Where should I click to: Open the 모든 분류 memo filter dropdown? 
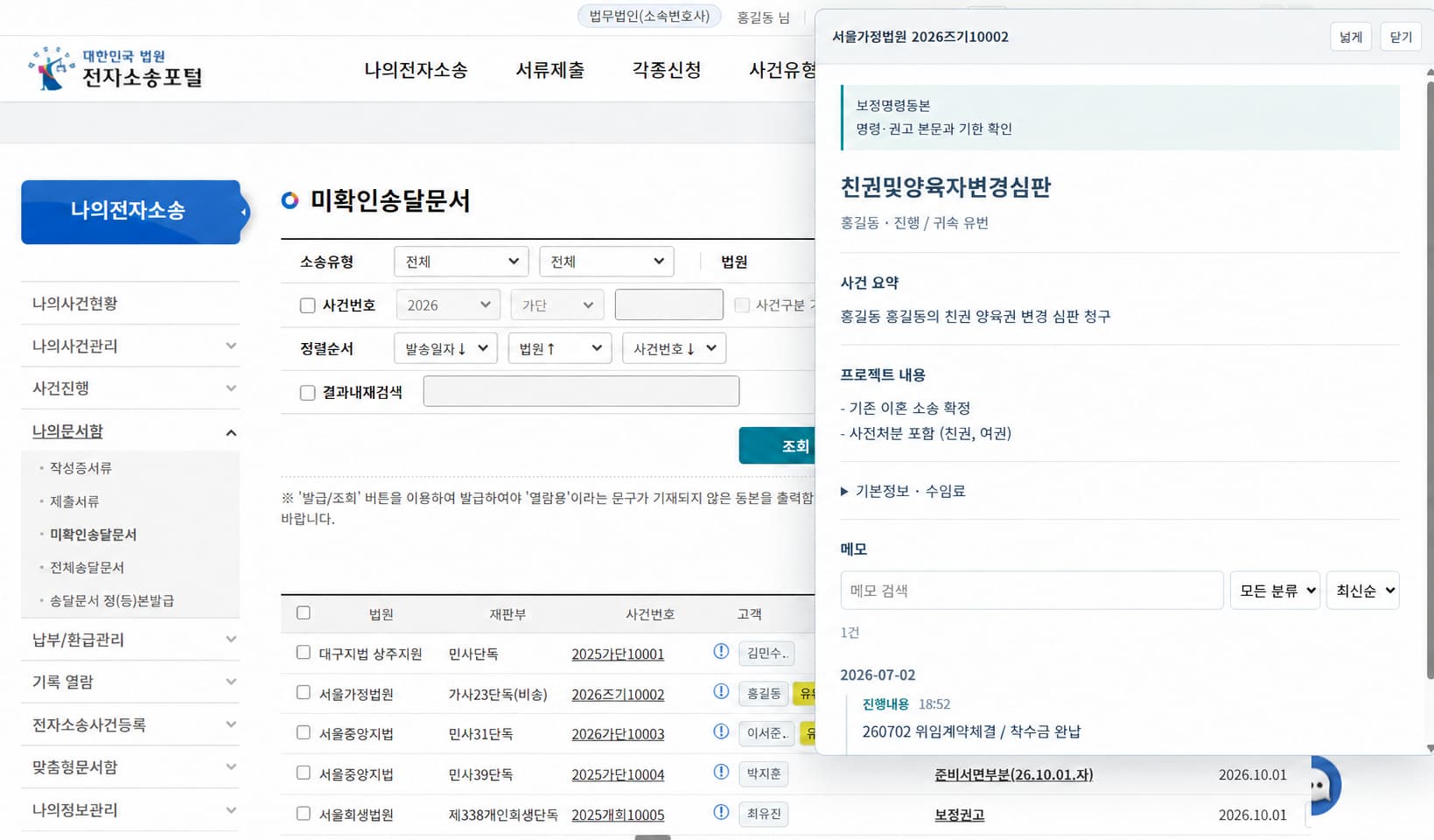tap(1275, 591)
